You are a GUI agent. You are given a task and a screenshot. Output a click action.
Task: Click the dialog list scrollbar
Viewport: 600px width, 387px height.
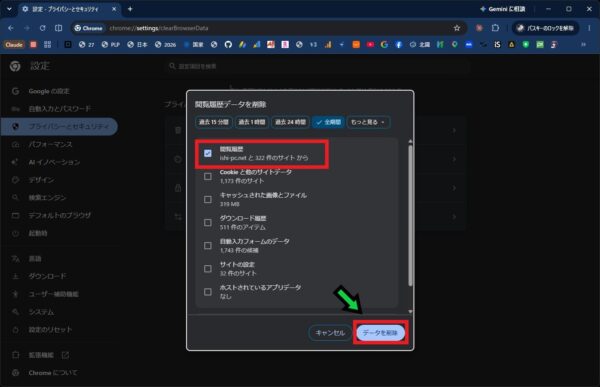(x=410, y=216)
